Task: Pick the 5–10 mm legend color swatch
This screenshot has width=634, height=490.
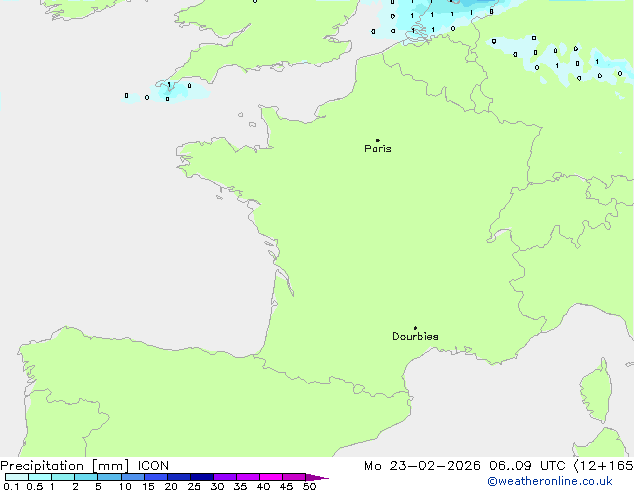Action: tap(109, 477)
